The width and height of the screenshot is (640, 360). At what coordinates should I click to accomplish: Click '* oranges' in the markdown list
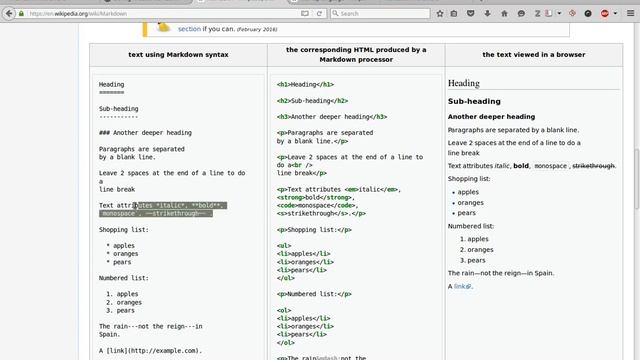point(122,254)
